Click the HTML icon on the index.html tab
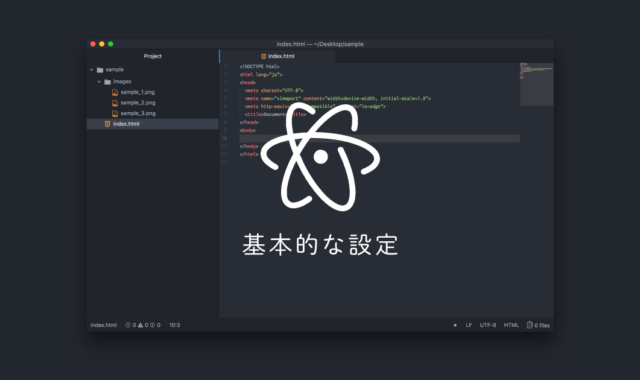Image resolution: width=640 pixels, height=380 pixels. (264, 56)
